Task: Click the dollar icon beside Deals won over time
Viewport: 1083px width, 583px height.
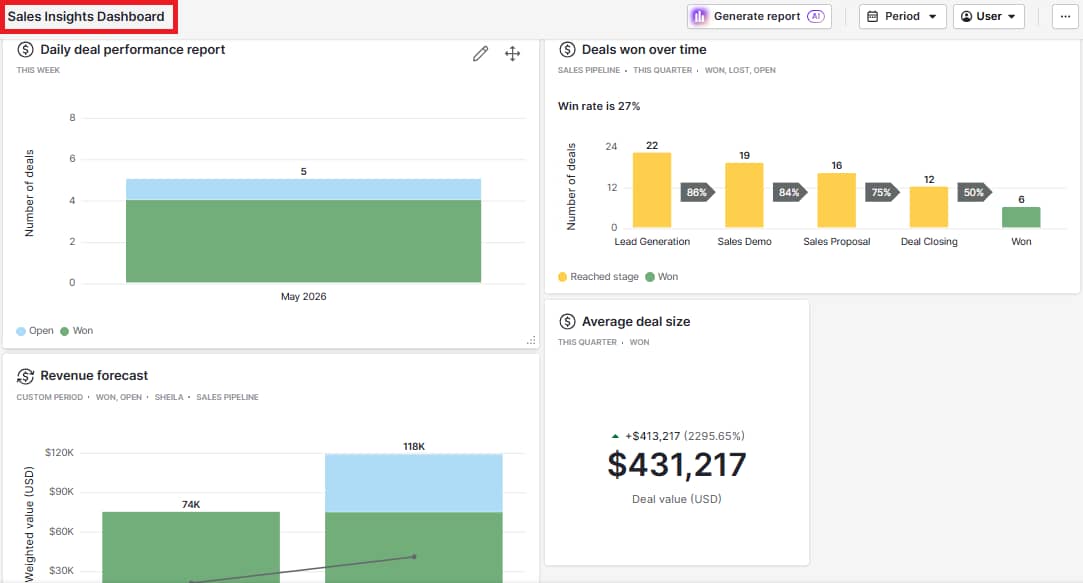Action: pyautogui.click(x=567, y=50)
